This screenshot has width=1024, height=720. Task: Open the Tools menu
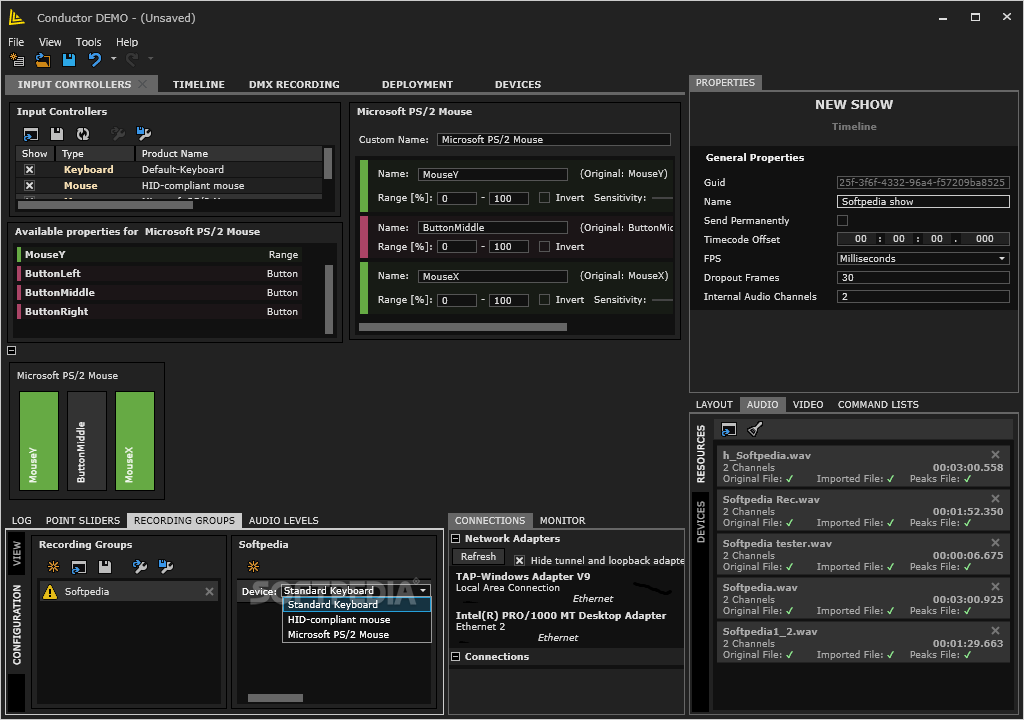88,42
